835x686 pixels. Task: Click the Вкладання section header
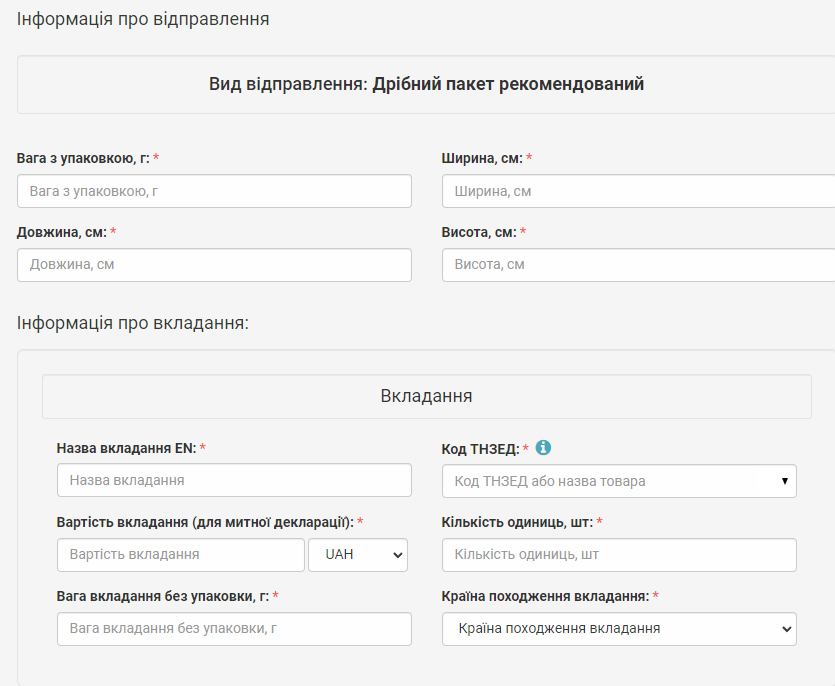pyautogui.click(x=427, y=396)
